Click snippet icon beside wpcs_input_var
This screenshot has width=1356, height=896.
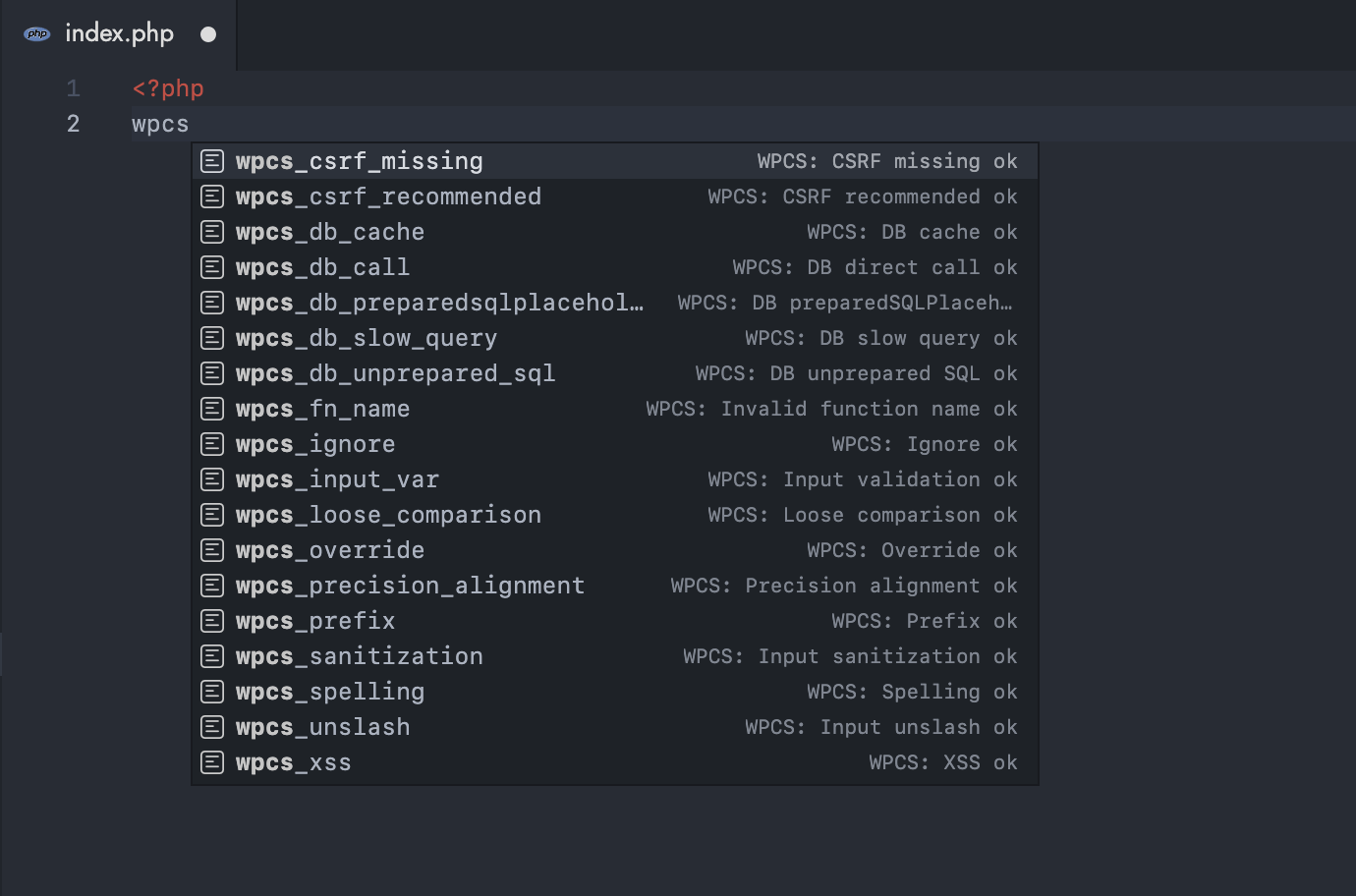pos(212,479)
